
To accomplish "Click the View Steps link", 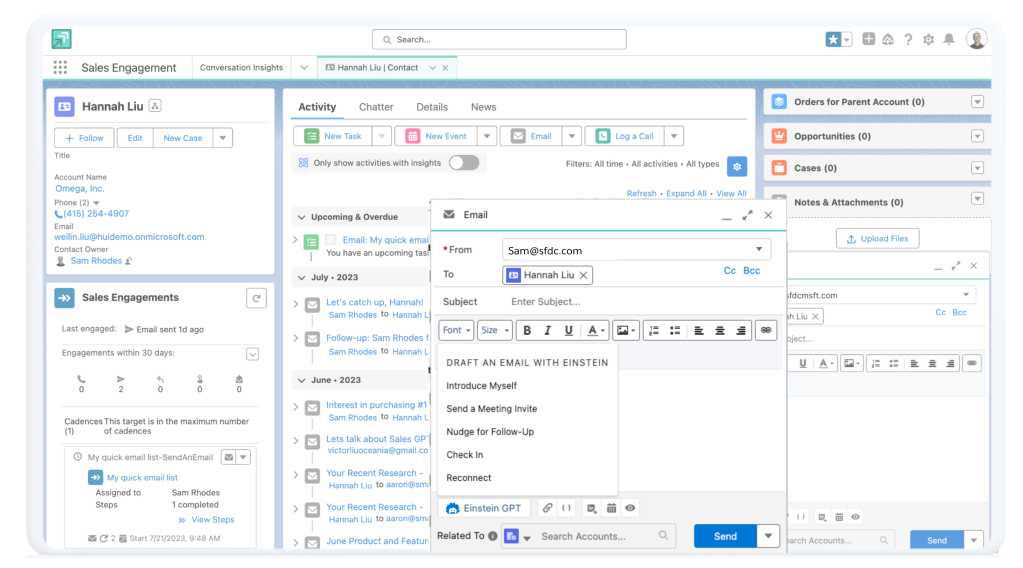I will coord(213,520).
